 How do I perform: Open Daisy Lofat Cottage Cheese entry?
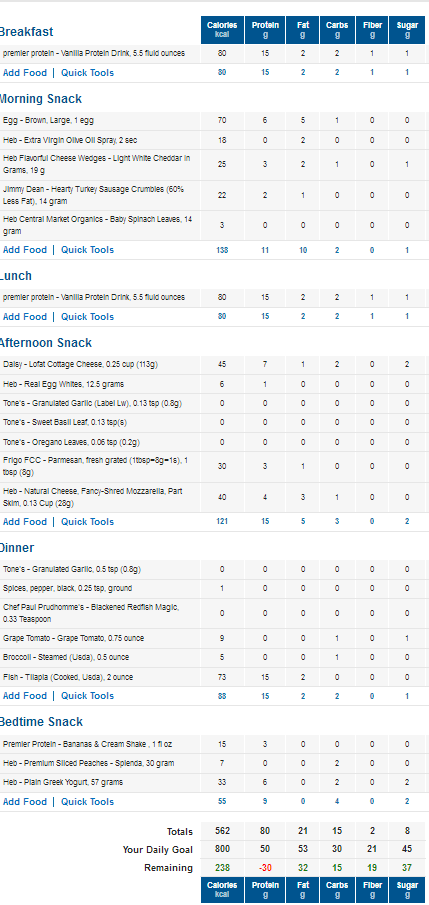(x=80, y=365)
